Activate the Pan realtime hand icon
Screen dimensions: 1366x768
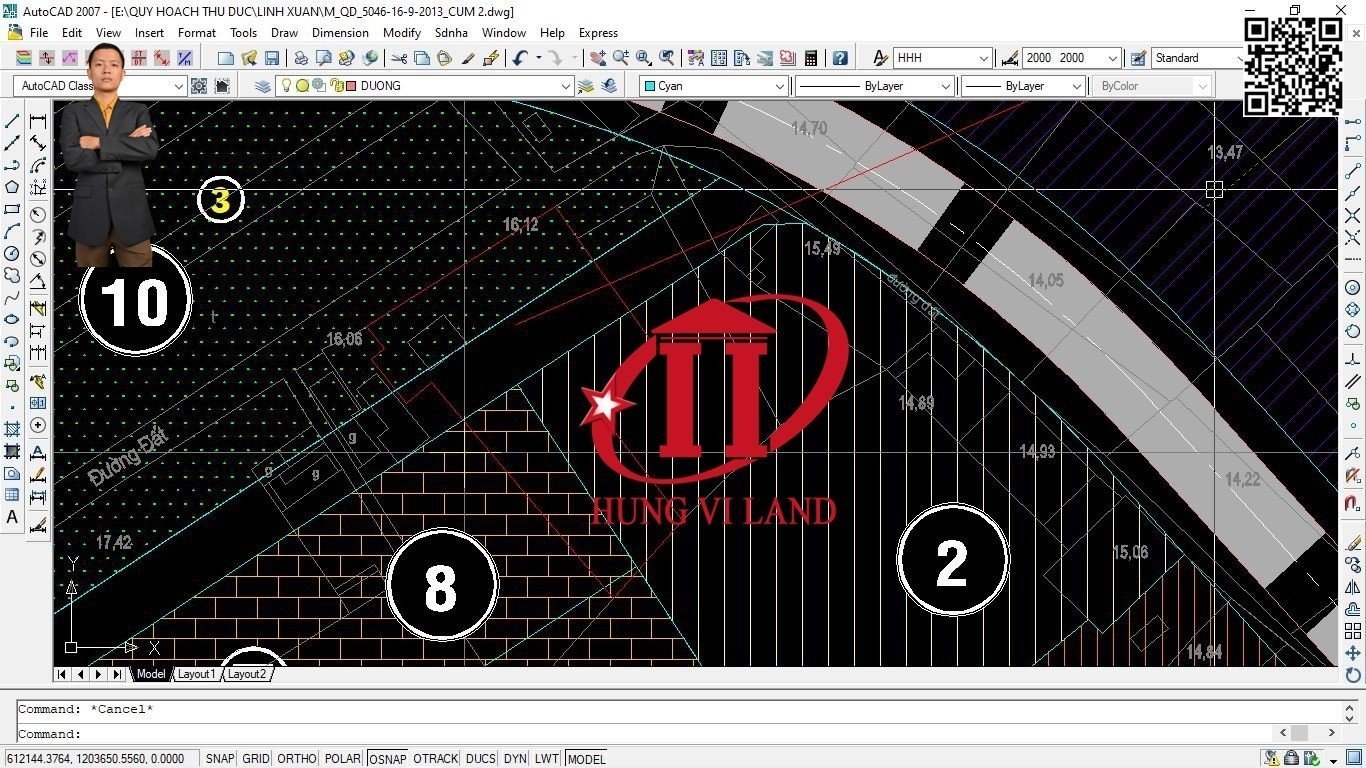click(598, 58)
